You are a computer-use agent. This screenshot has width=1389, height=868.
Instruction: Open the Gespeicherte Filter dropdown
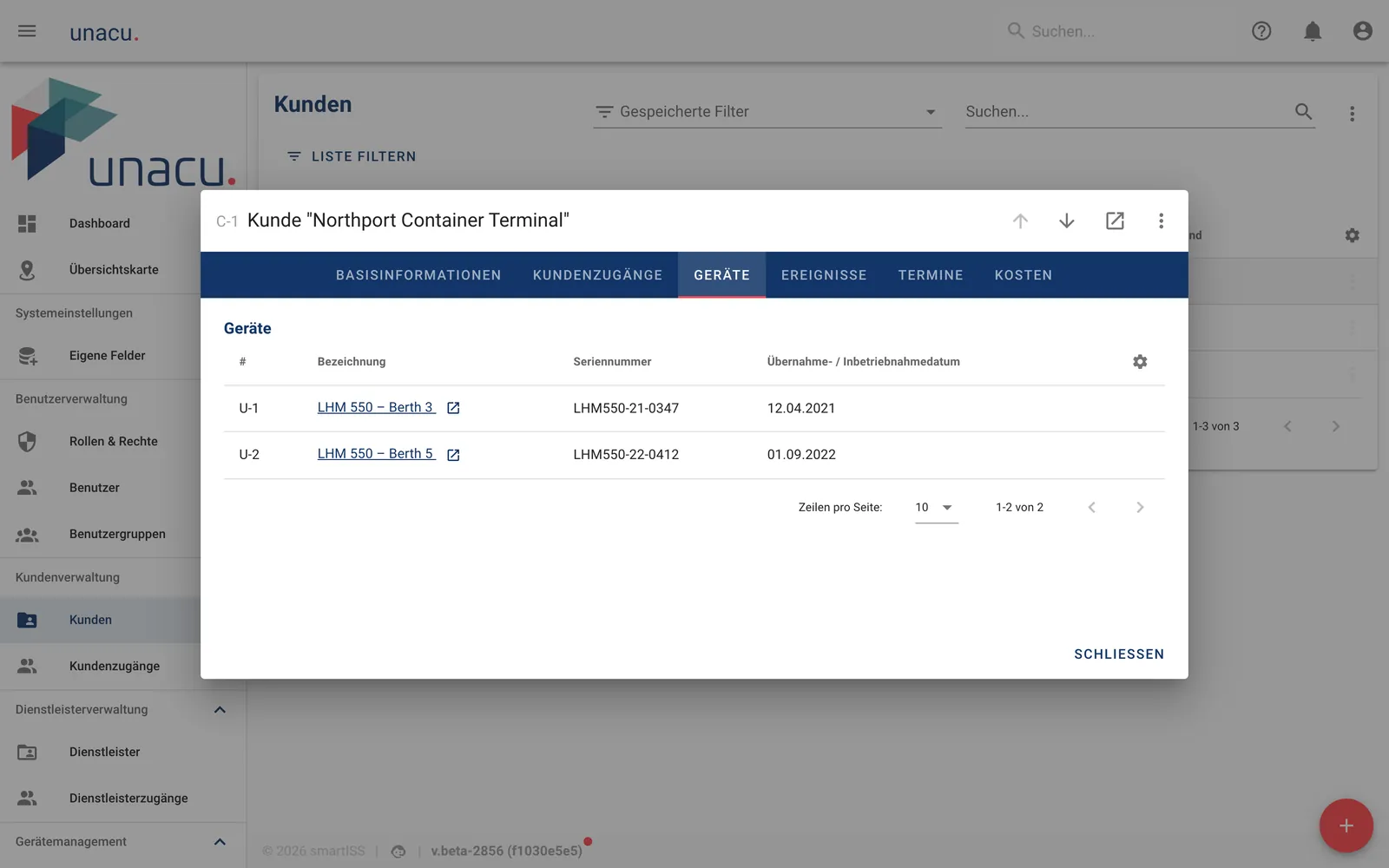767,111
